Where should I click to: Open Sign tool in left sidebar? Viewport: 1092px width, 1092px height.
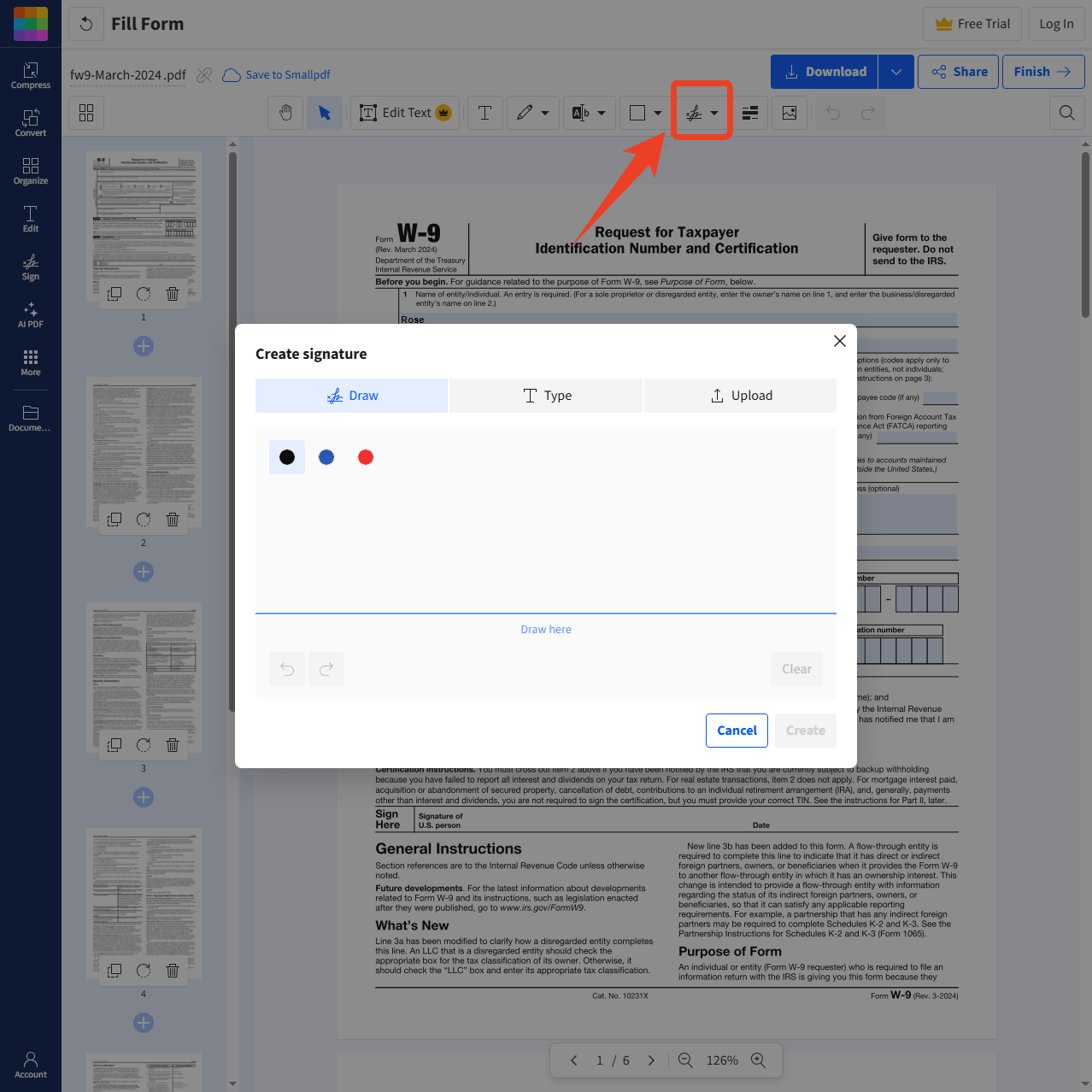coord(31,267)
